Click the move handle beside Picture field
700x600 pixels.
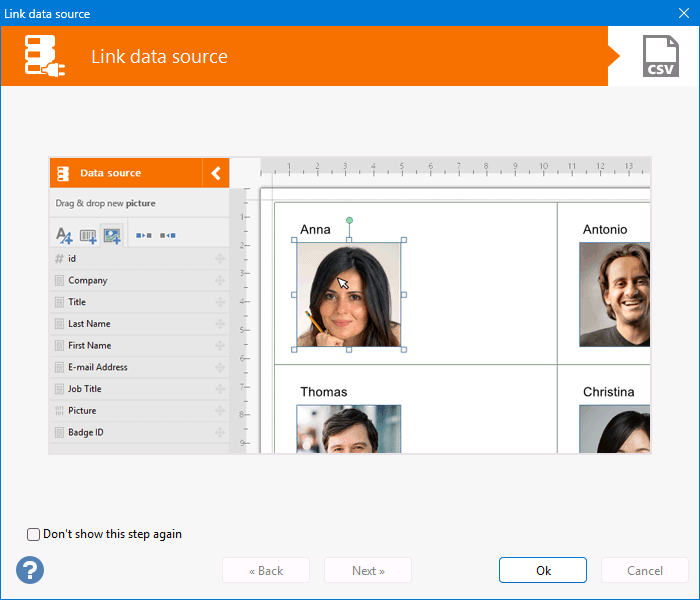[x=219, y=411]
